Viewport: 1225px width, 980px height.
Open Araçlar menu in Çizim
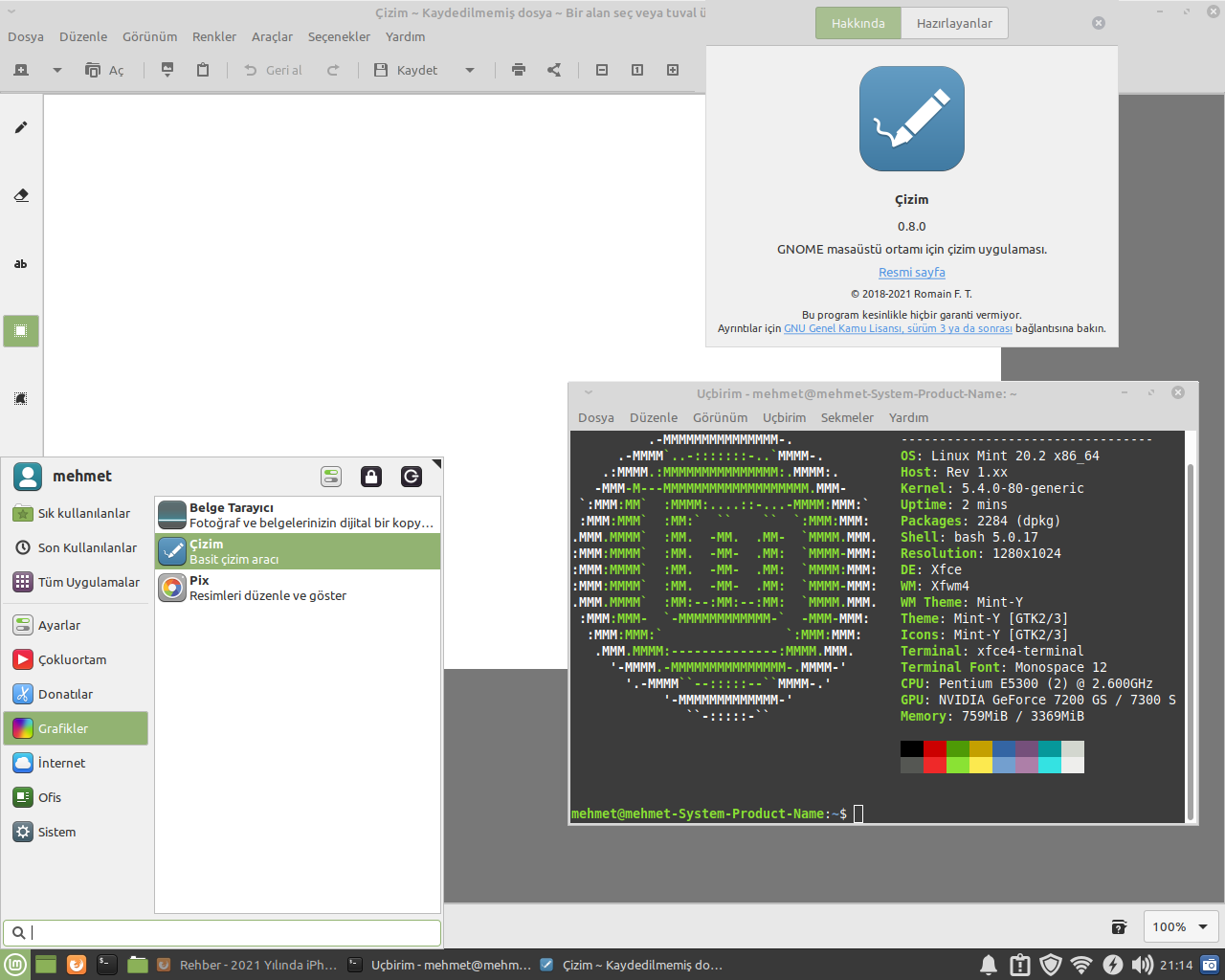click(272, 36)
